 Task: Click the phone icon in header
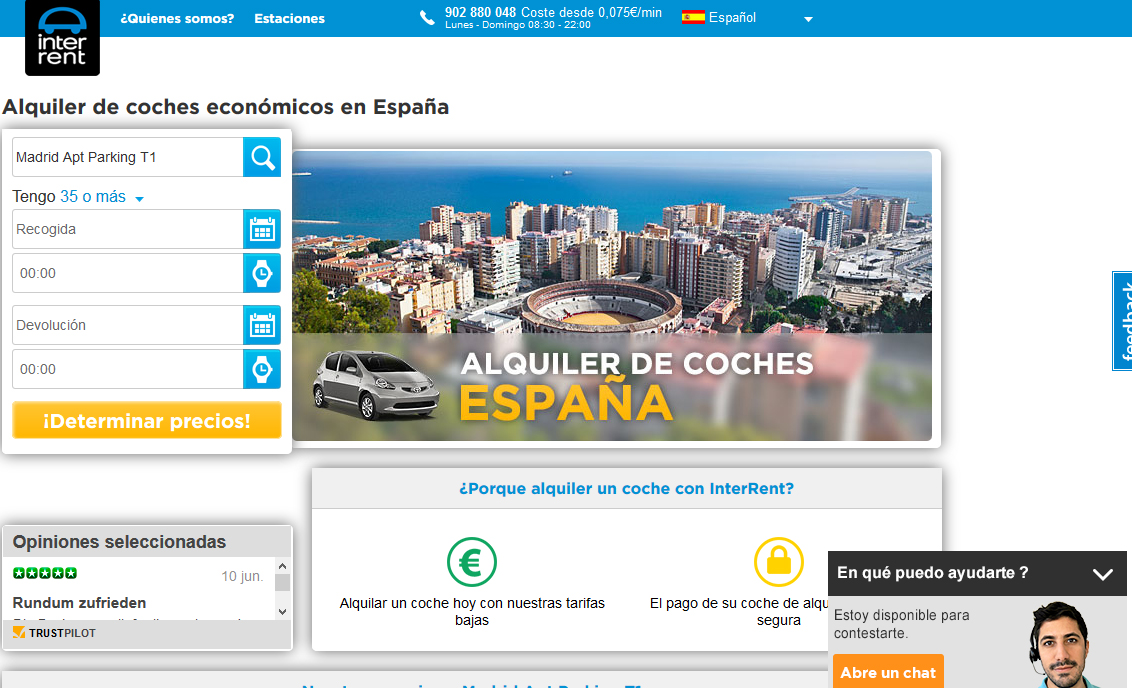click(x=428, y=18)
